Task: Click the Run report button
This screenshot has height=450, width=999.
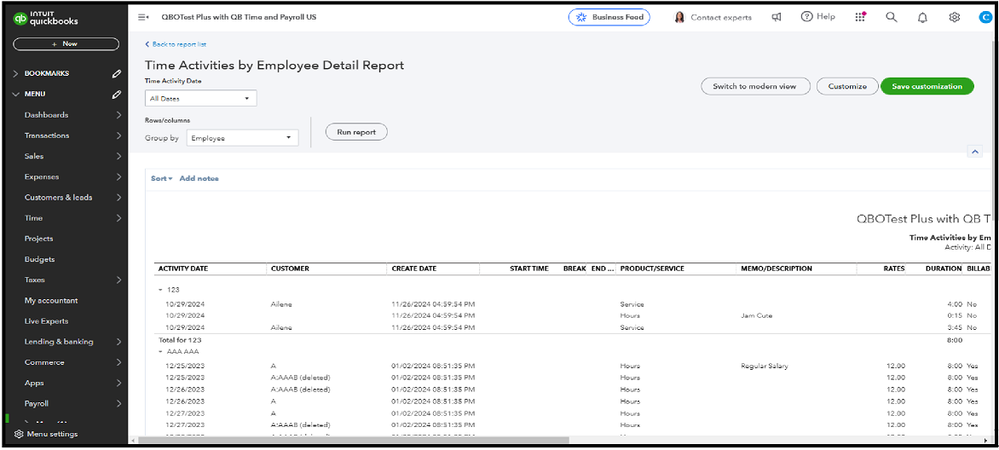Action: coord(356,132)
